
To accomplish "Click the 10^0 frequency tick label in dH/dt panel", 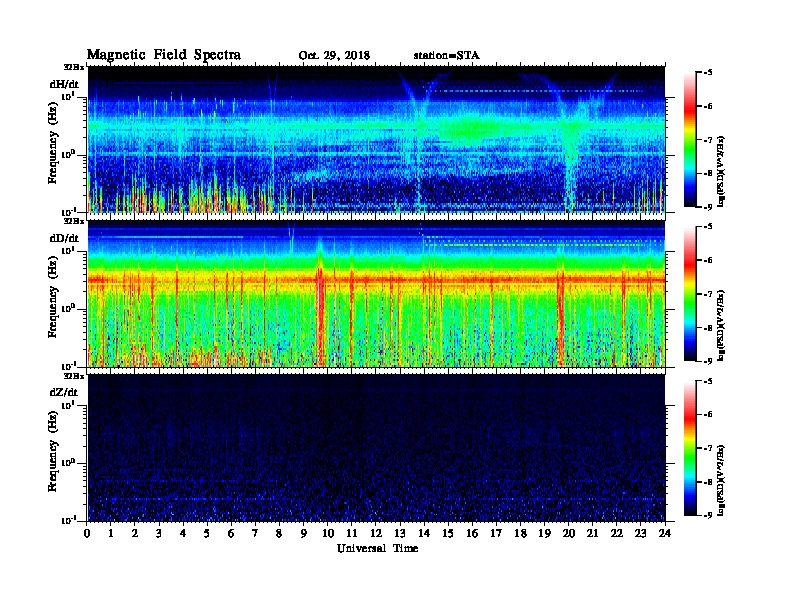I will point(68,154).
